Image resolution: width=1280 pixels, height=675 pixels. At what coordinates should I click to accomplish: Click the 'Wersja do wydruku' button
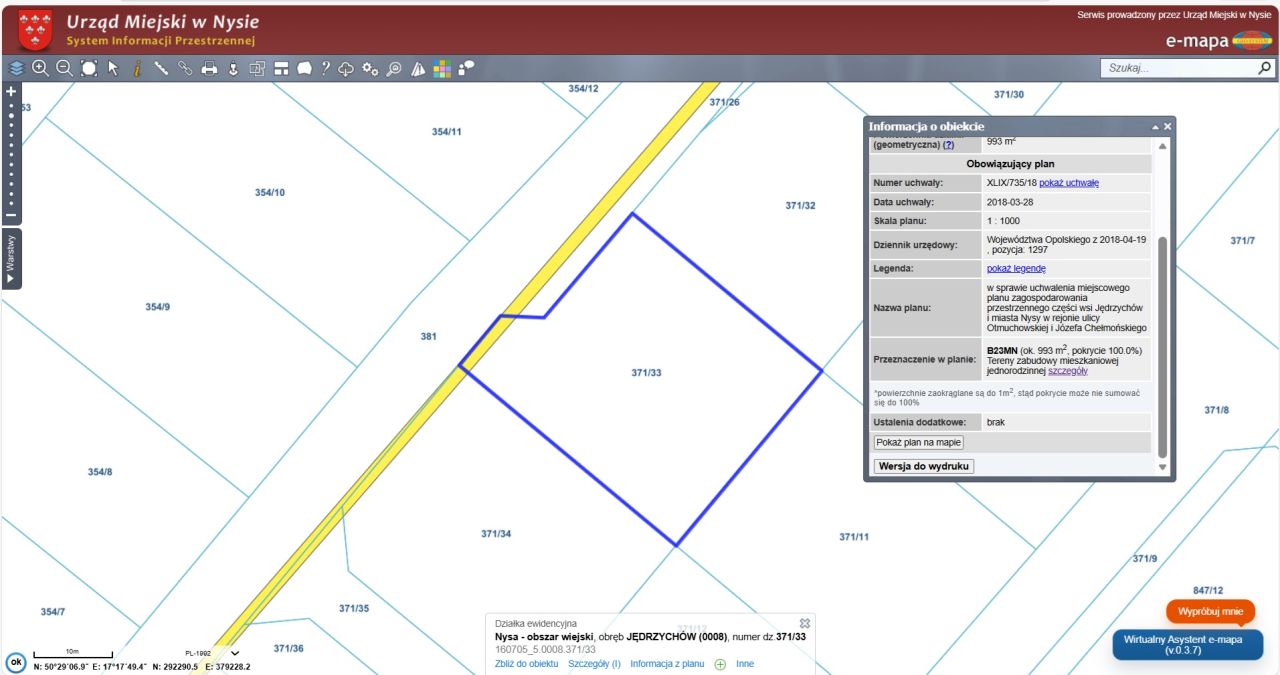click(x=923, y=466)
